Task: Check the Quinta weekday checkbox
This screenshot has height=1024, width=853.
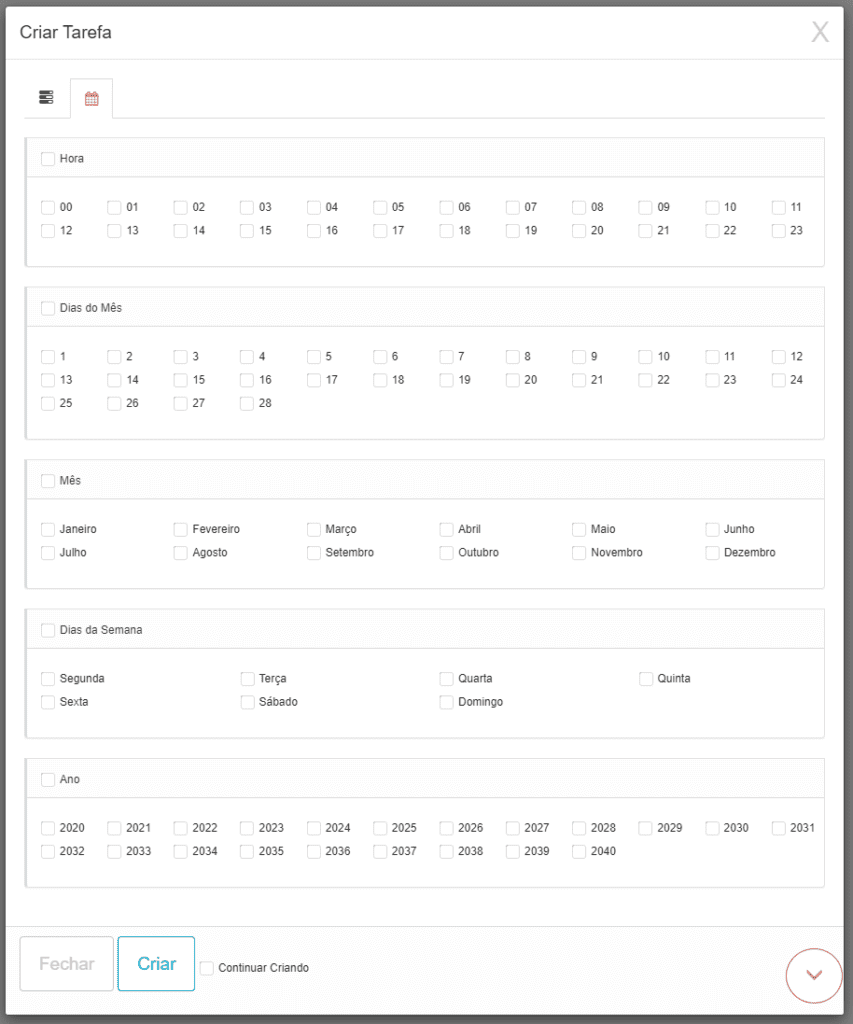Action: 645,679
